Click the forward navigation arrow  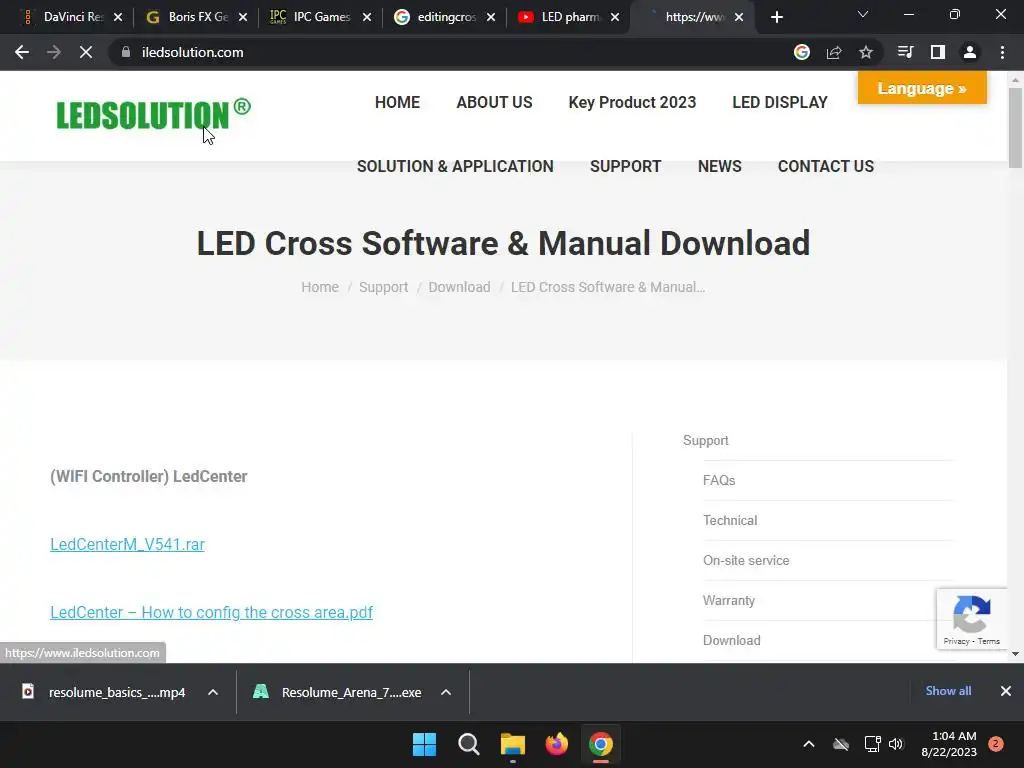coord(54,52)
